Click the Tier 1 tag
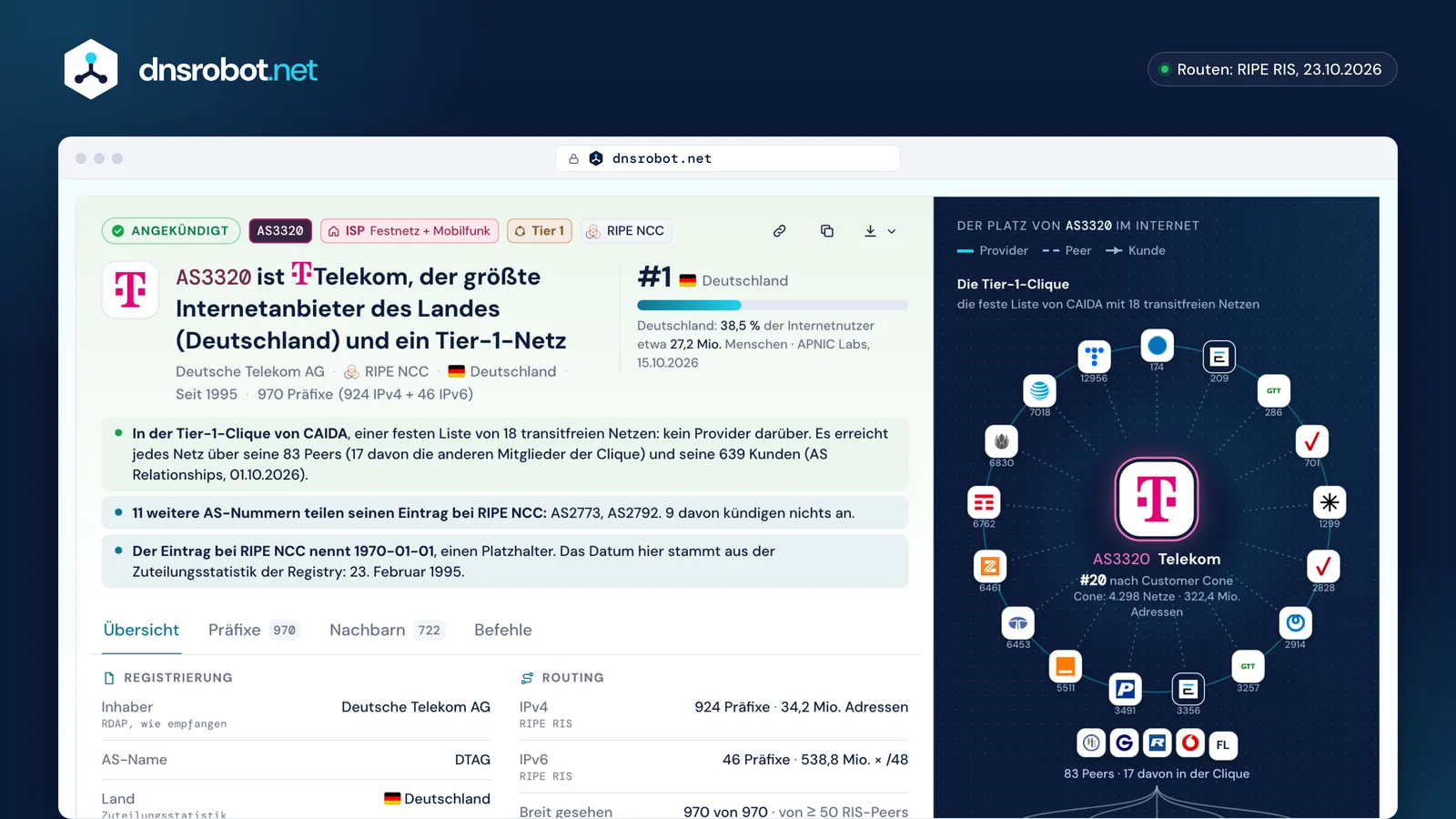 [540, 231]
